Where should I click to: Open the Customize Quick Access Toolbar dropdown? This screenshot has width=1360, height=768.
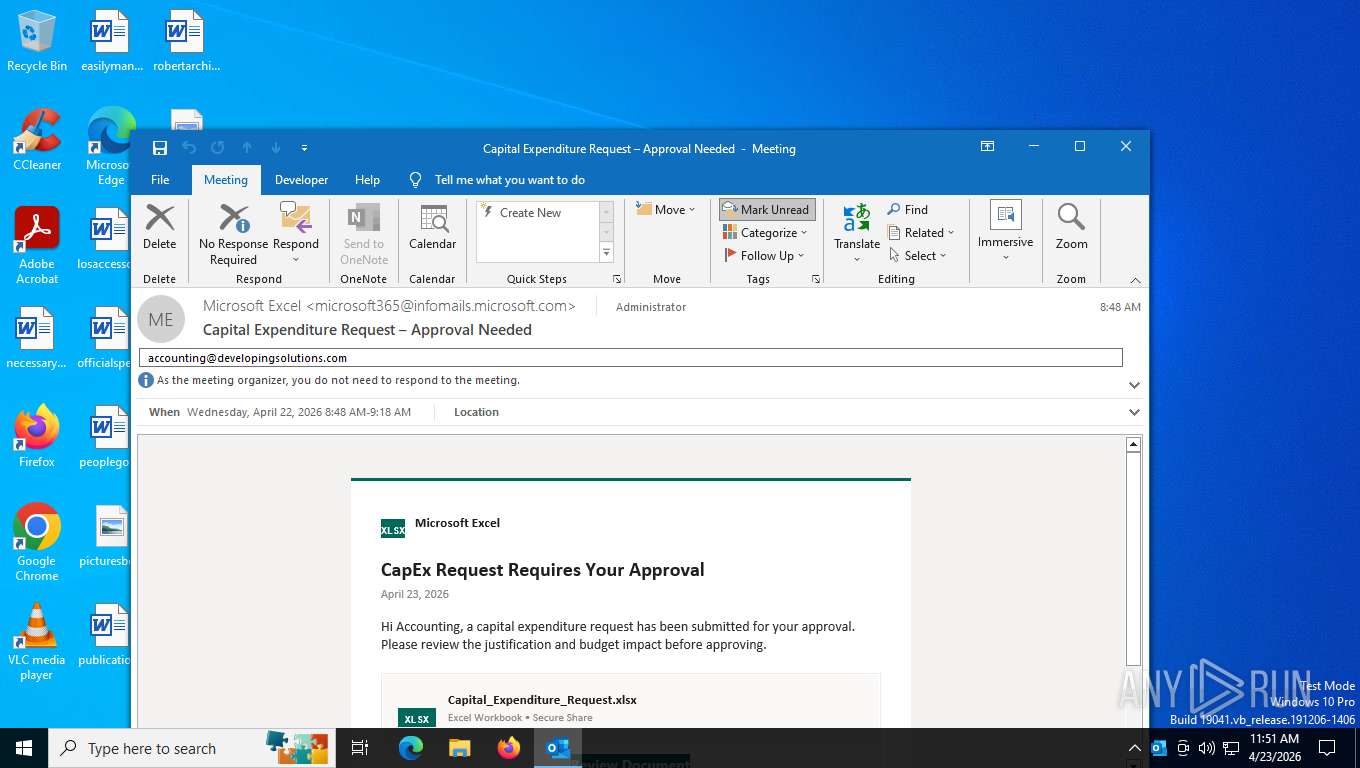(304, 148)
